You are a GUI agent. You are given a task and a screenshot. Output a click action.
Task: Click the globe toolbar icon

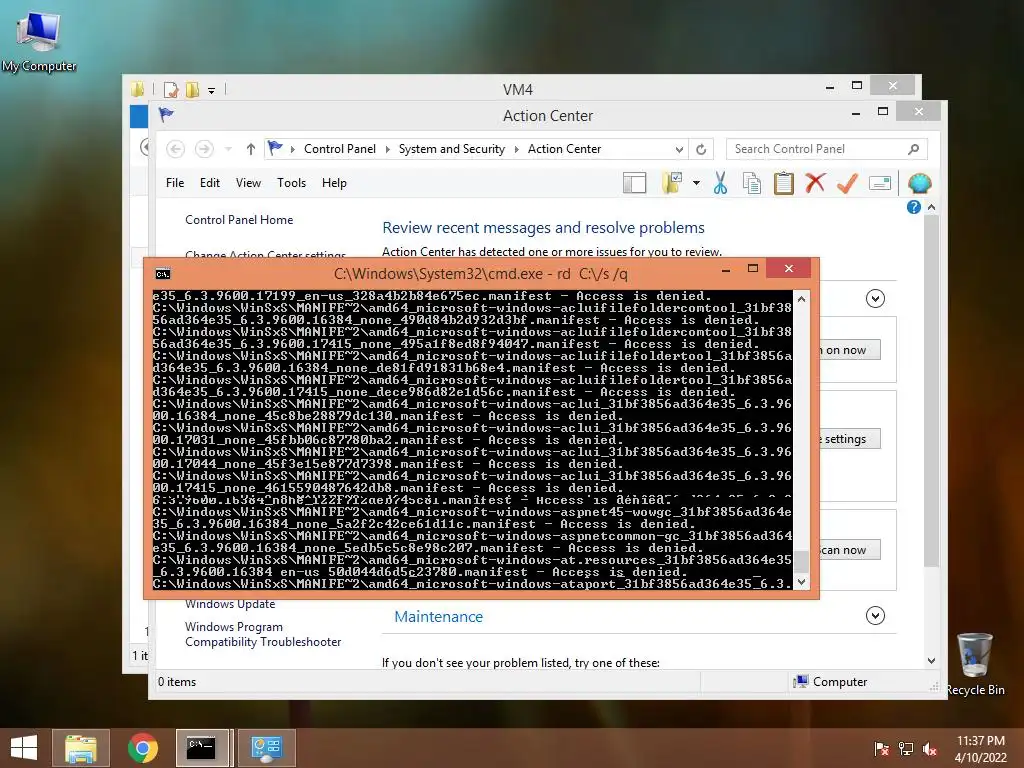click(920, 184)
